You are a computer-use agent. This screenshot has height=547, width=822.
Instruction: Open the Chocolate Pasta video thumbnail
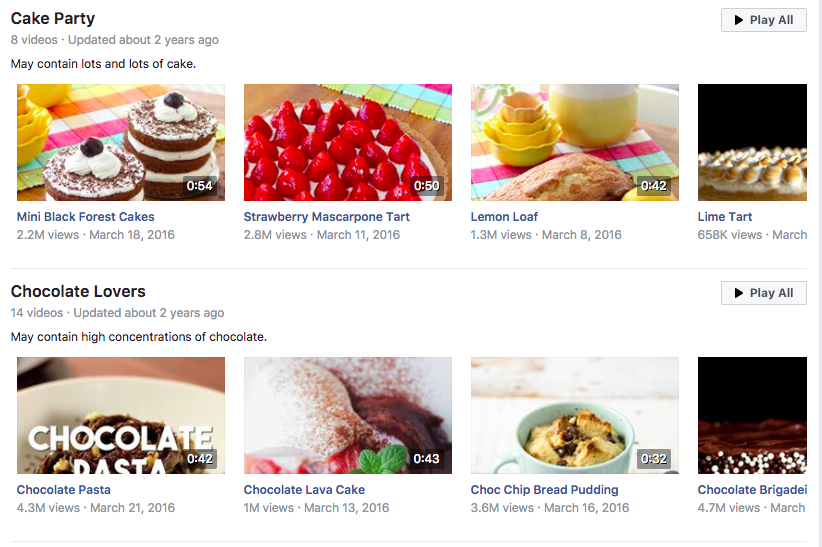[x=121, y=415]
